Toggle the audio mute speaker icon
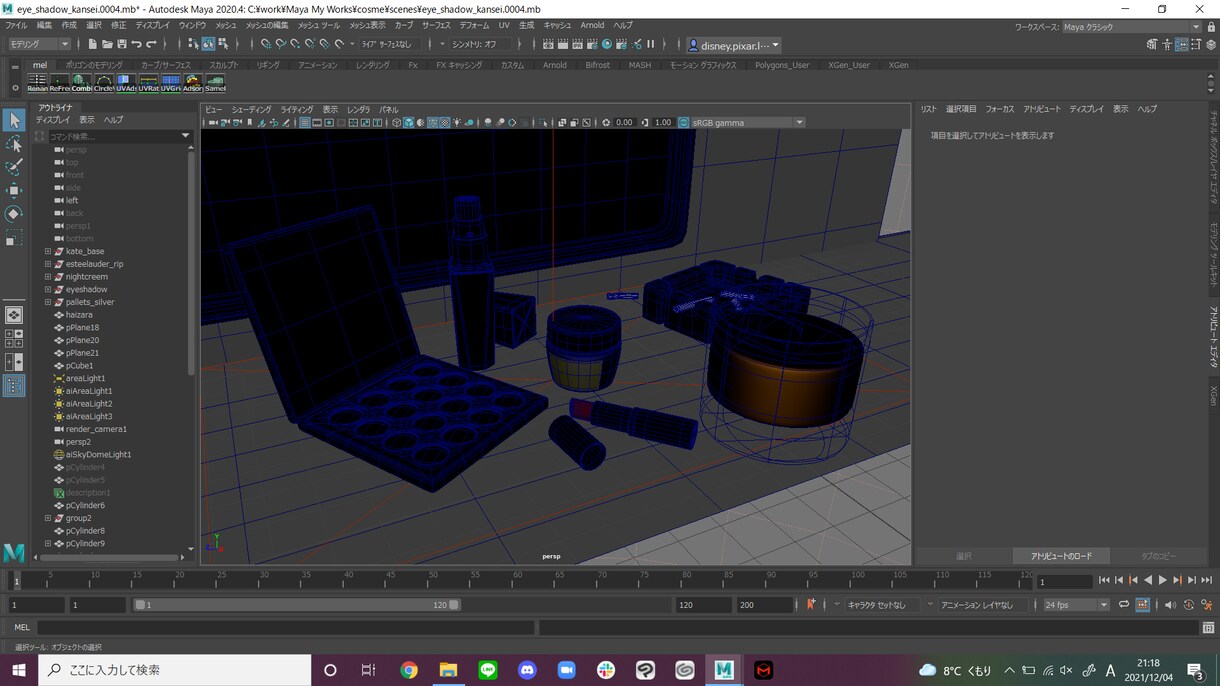 coord(1171,605)
